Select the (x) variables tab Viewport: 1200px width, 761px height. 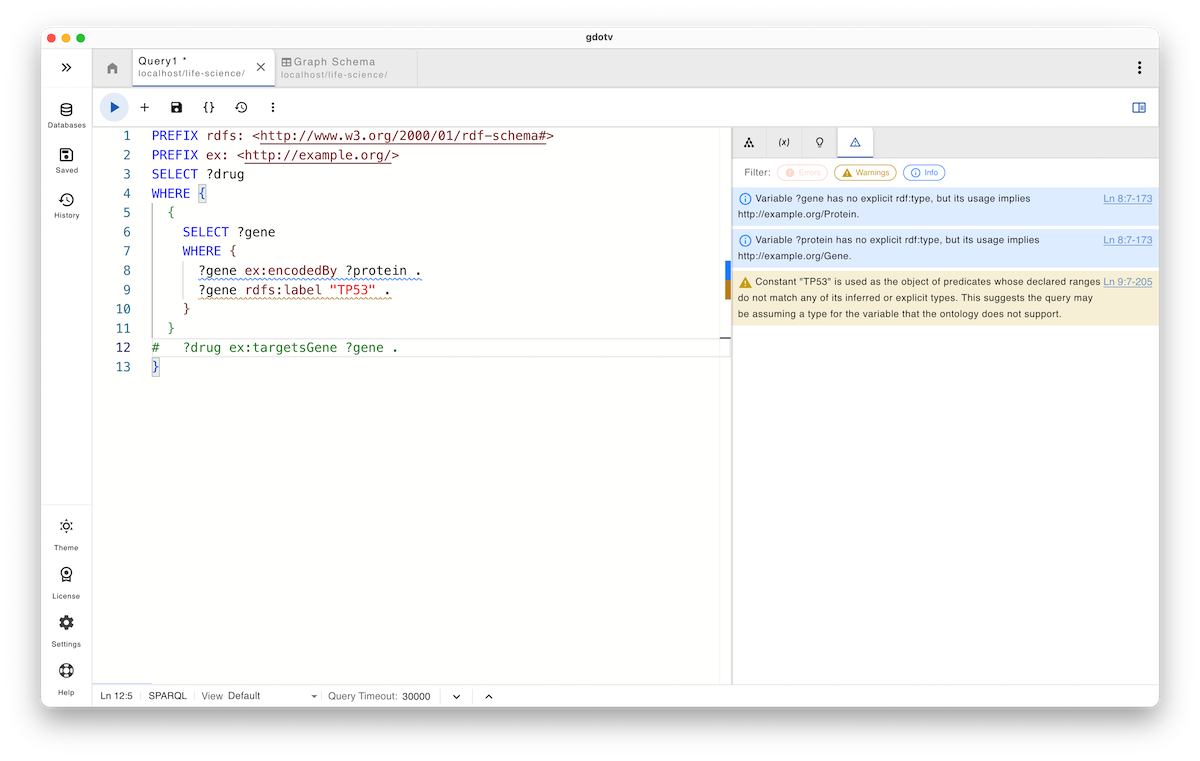pyautogui.click(x=784, y=142)
